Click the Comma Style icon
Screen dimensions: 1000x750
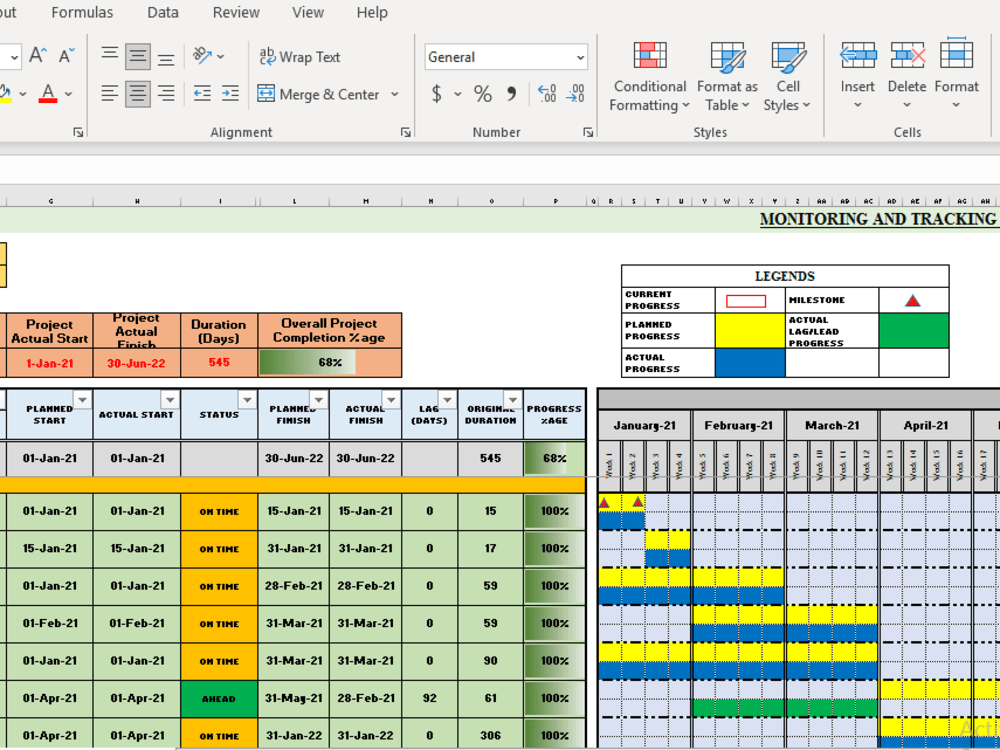(x=513, y=94)
